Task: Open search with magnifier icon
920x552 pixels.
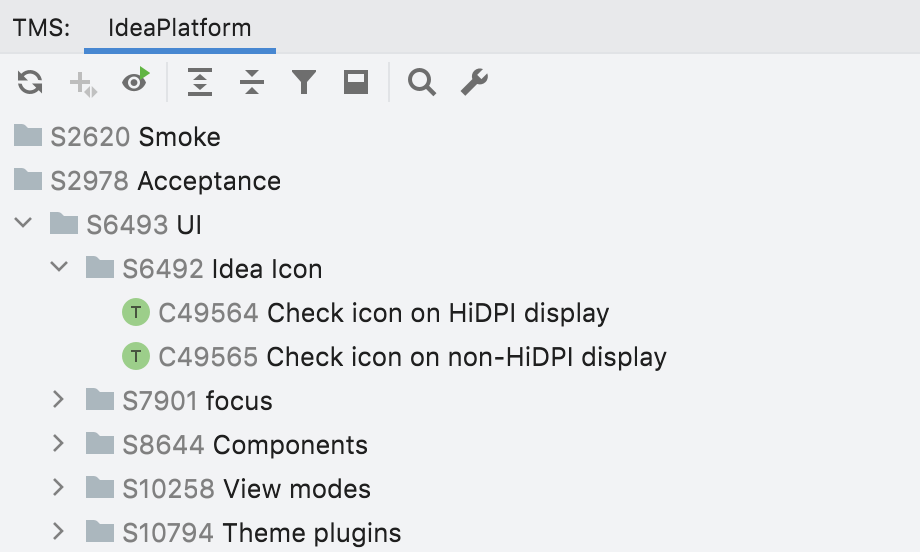Action: coord(422,82)
